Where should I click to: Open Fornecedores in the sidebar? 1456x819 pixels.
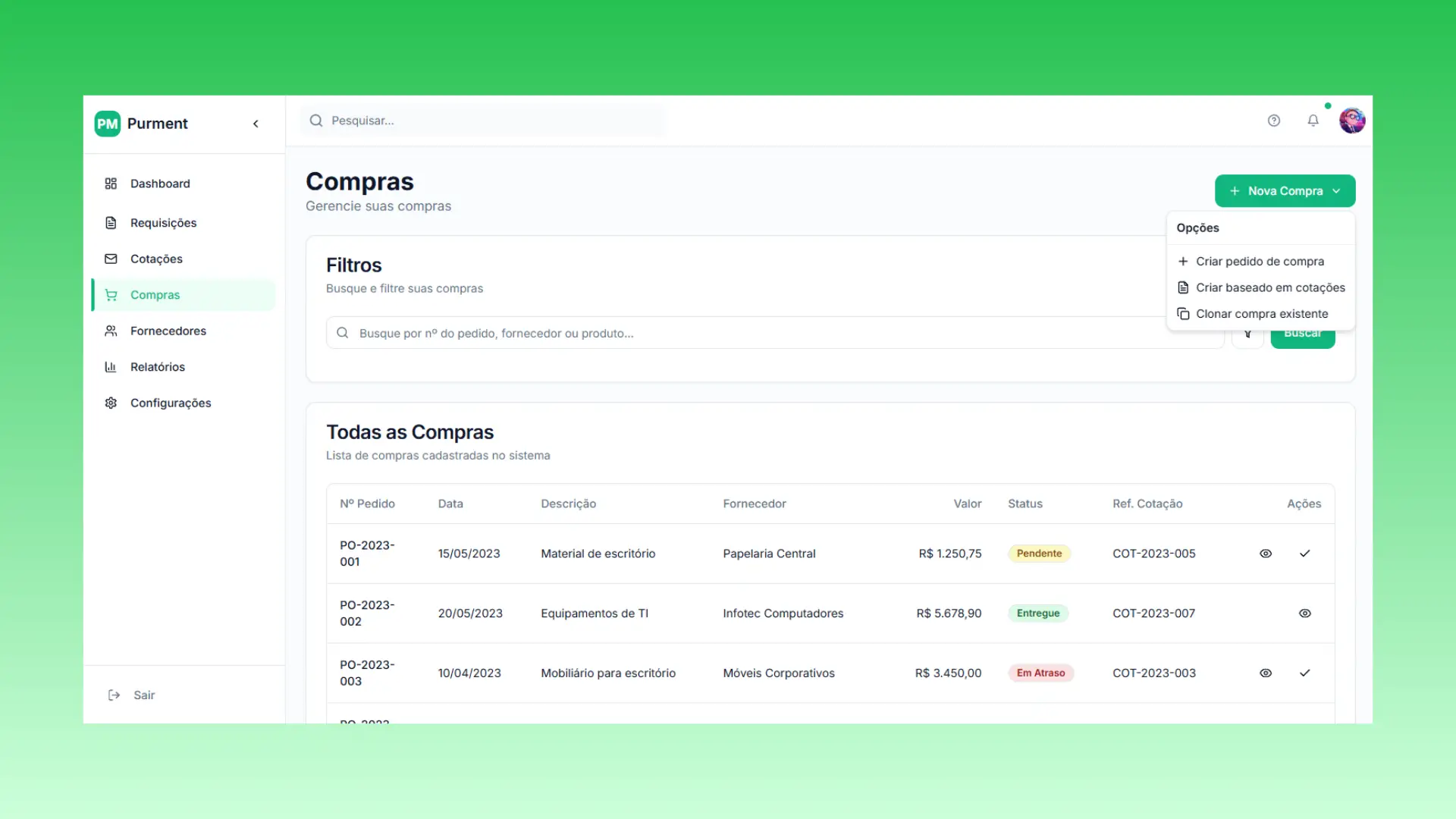click(184, 331)
